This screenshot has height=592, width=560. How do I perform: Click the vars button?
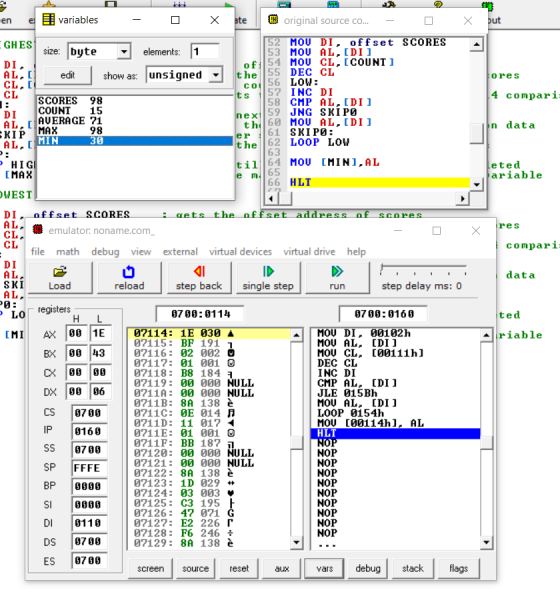coord(325,568)
